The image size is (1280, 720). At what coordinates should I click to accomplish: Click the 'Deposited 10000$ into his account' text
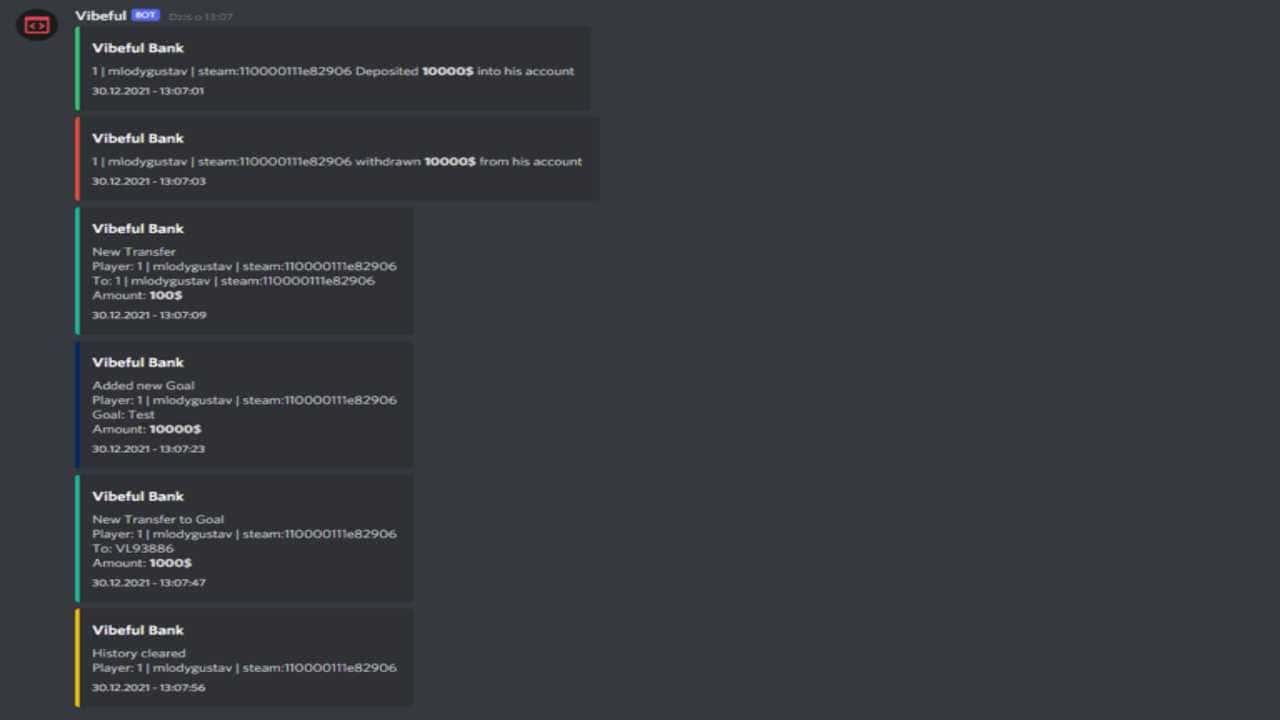tap(465, 71)
